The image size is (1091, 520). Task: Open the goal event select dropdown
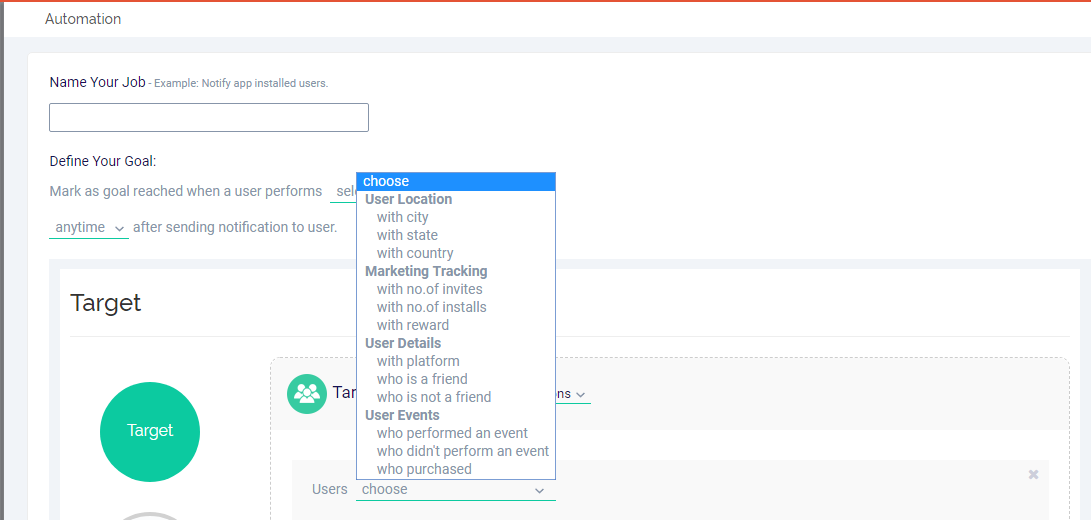[343, 191]
